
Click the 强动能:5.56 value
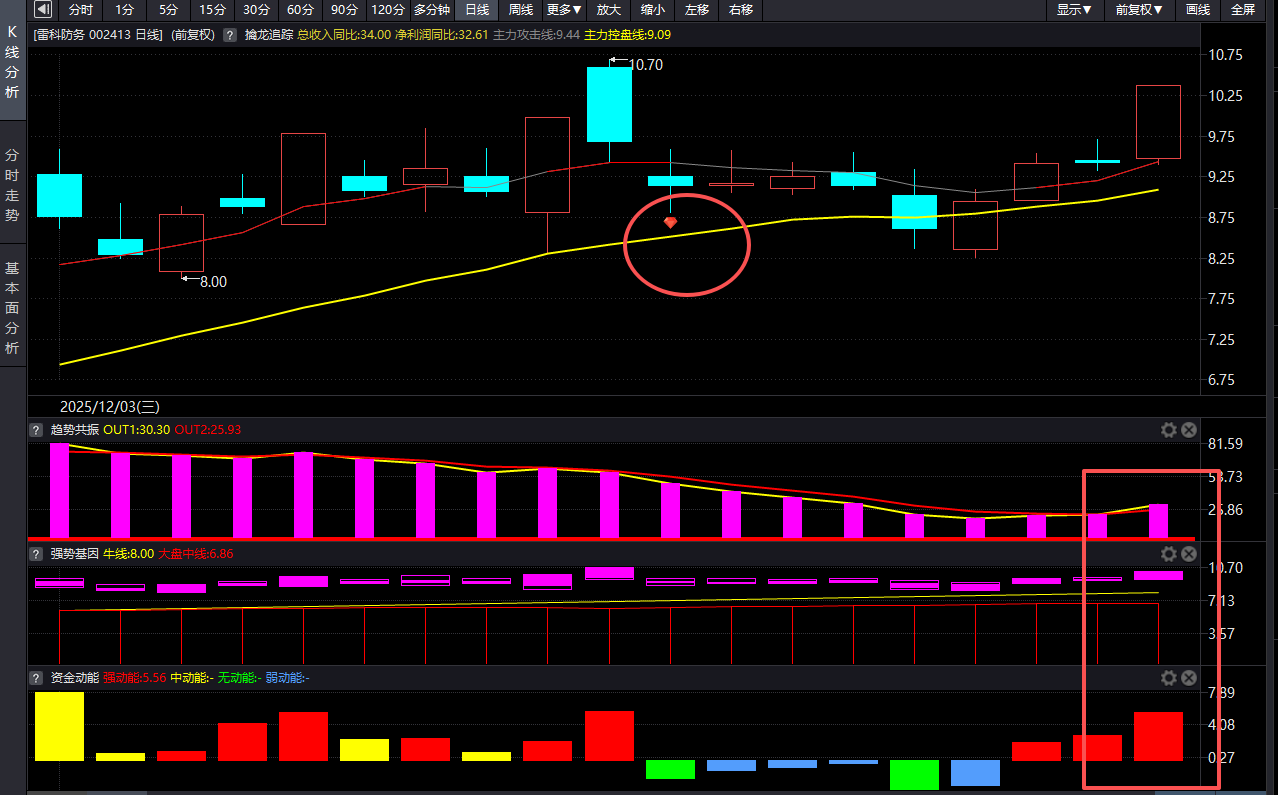134,677
